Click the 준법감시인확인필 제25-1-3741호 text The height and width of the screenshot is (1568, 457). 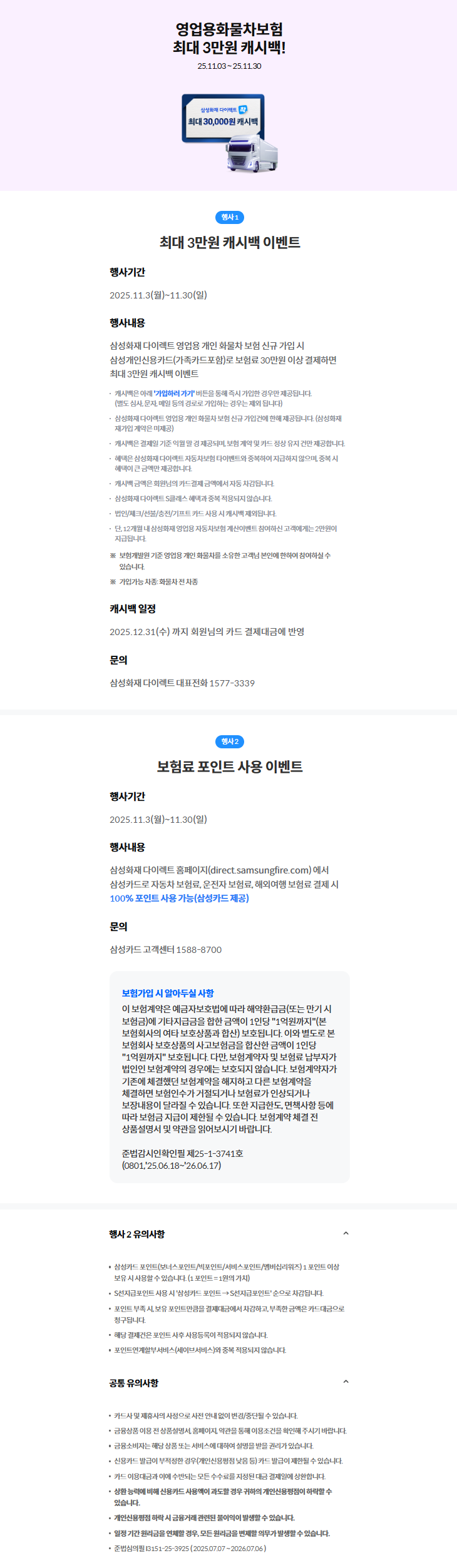182,1153
